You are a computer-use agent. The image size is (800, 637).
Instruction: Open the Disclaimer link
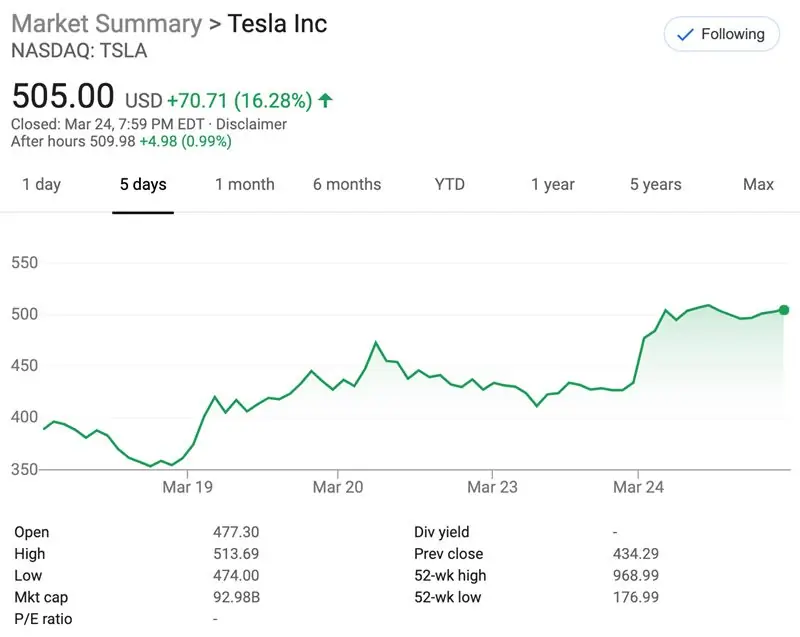coord(250,124)
